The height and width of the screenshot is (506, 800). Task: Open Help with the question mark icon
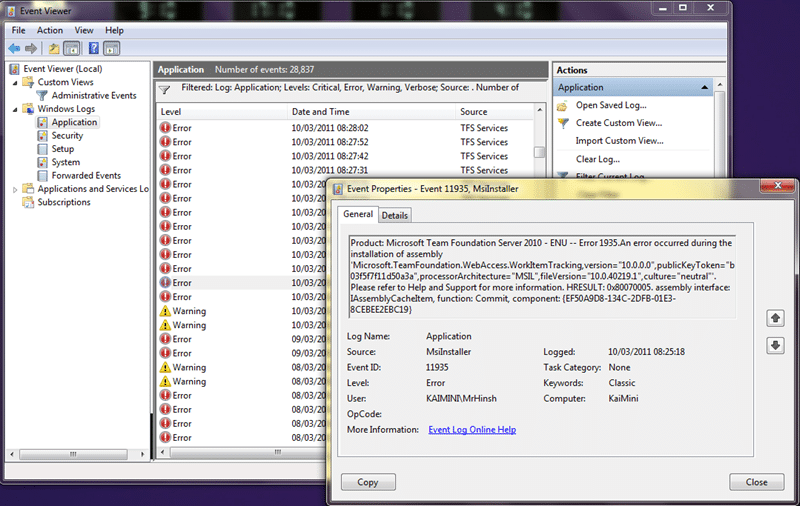click(x=94, y=48)
